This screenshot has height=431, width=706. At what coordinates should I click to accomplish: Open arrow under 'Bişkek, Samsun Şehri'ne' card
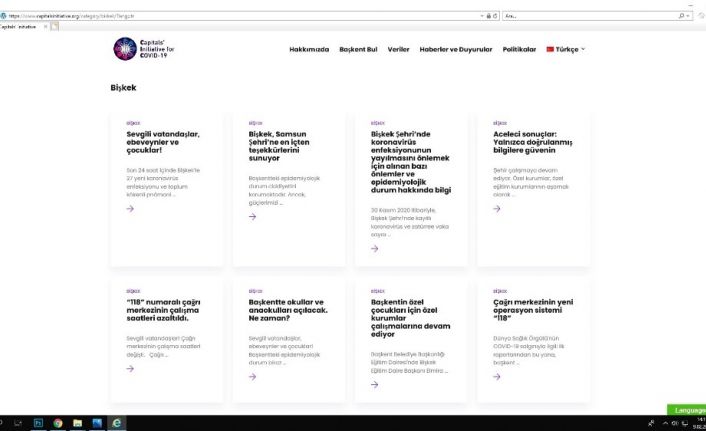pyautogui.click(x=253, y=217)
